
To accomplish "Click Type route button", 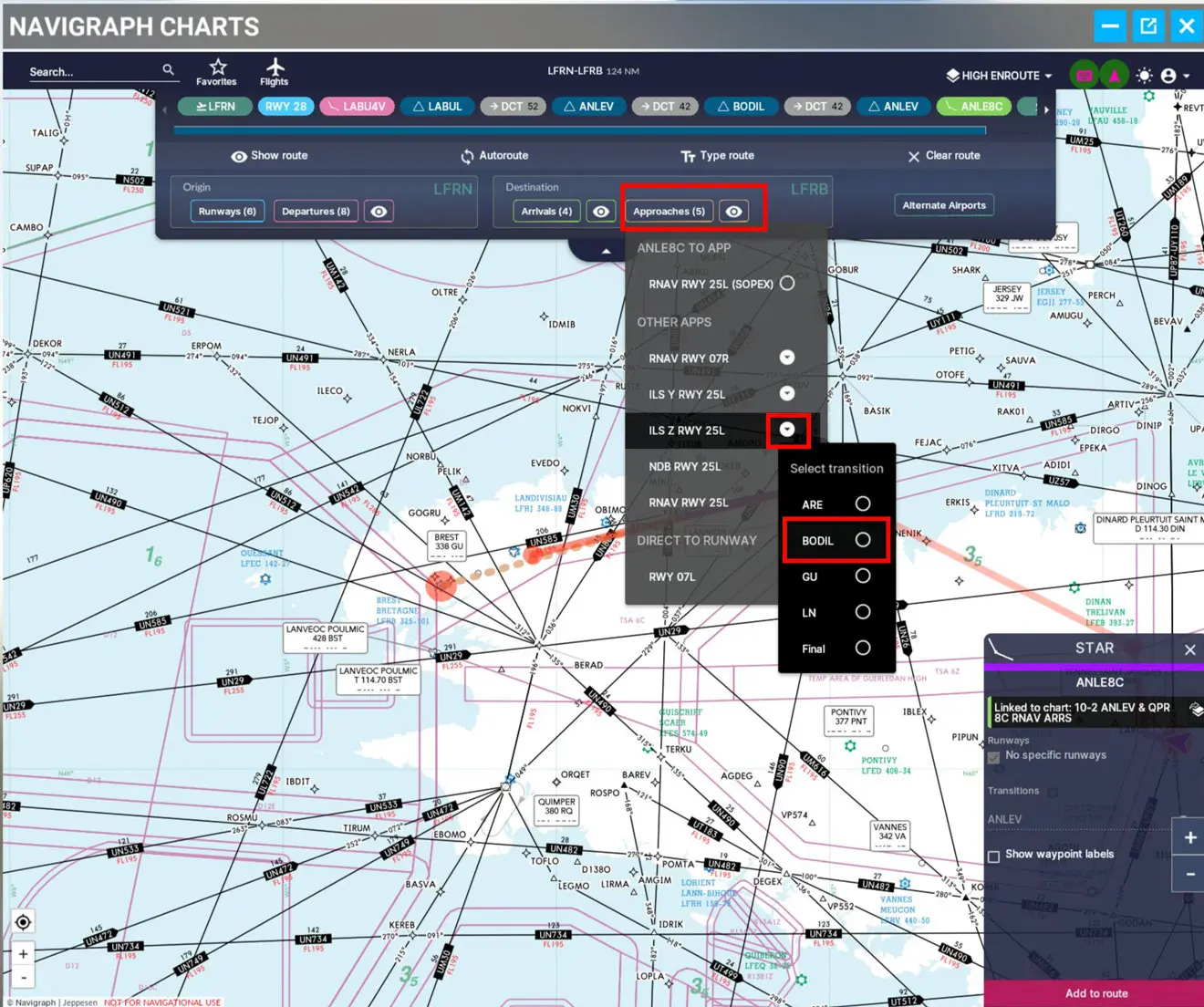I will pos(718,156).
